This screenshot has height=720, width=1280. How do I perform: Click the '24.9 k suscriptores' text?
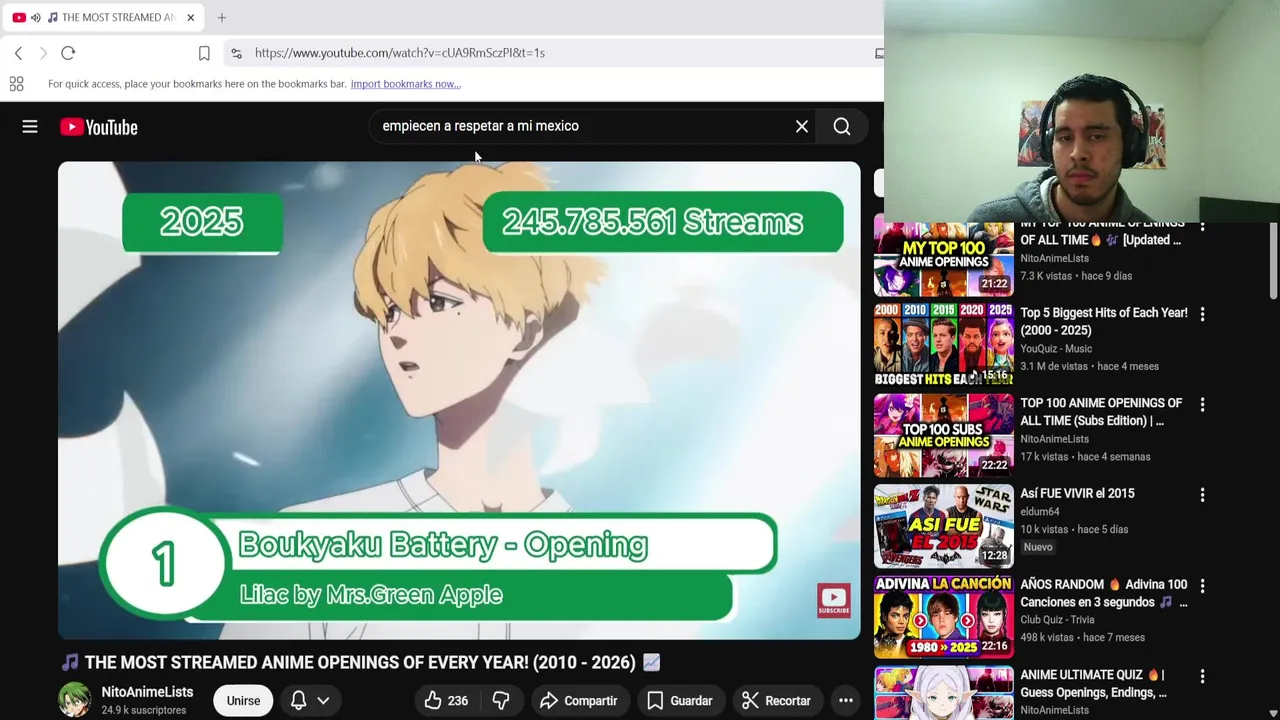(x=143, y=710)
